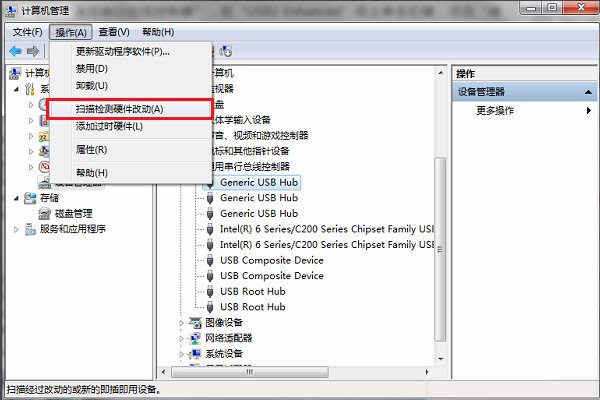
Task: Click the forward arrow toolbar icon
Action: coord(33,51)
